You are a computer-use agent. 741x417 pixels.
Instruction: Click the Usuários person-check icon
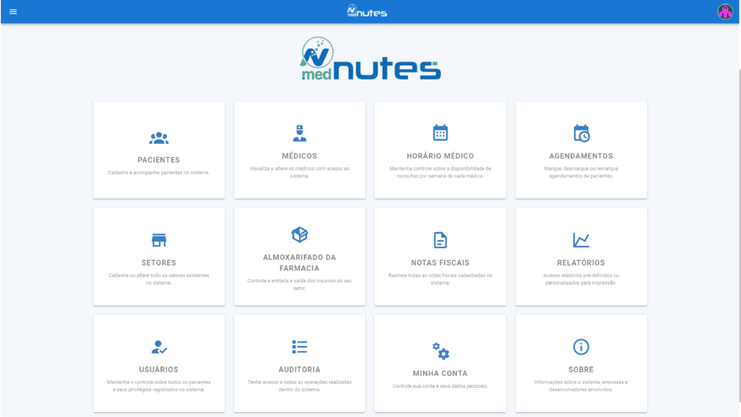[159, 347]
